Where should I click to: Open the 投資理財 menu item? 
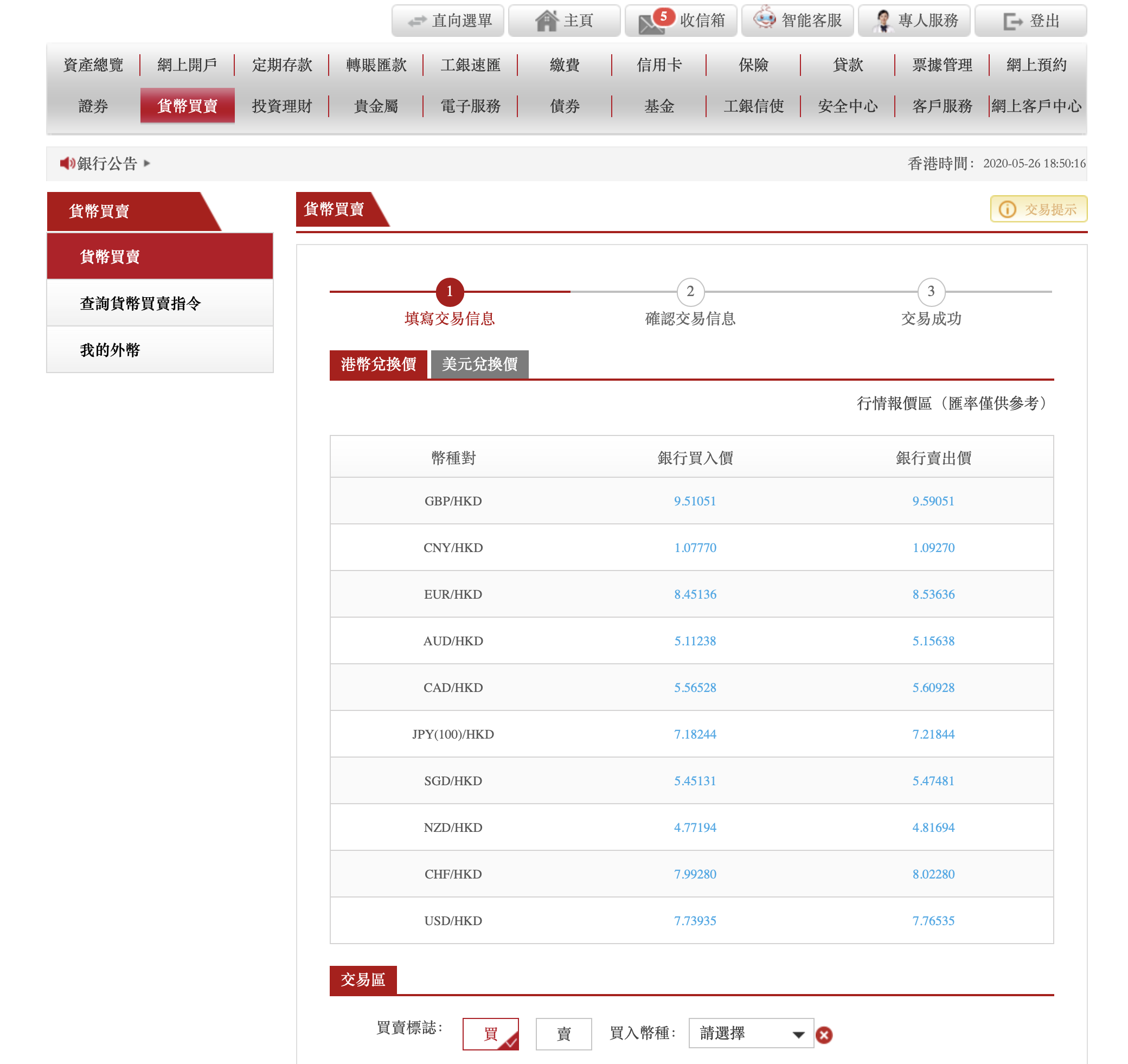[x=281, y=106]
